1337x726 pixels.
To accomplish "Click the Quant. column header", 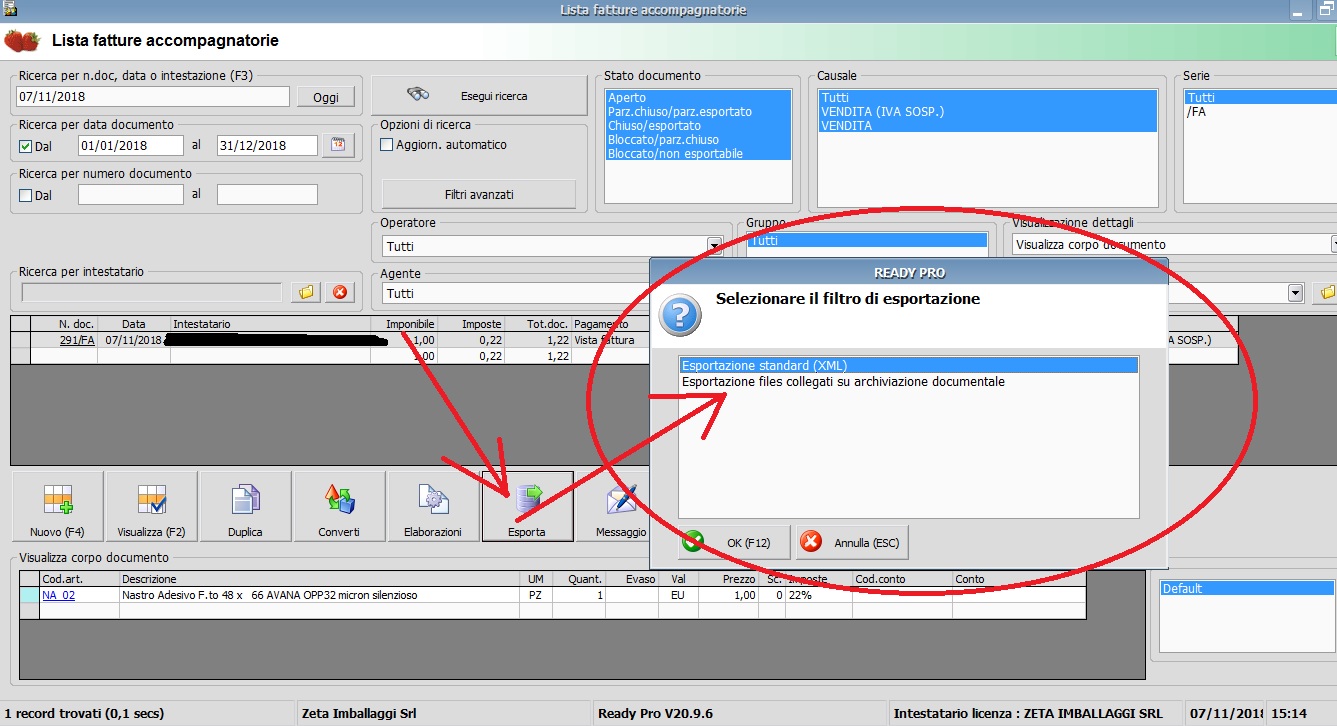I will click(579, 579).
